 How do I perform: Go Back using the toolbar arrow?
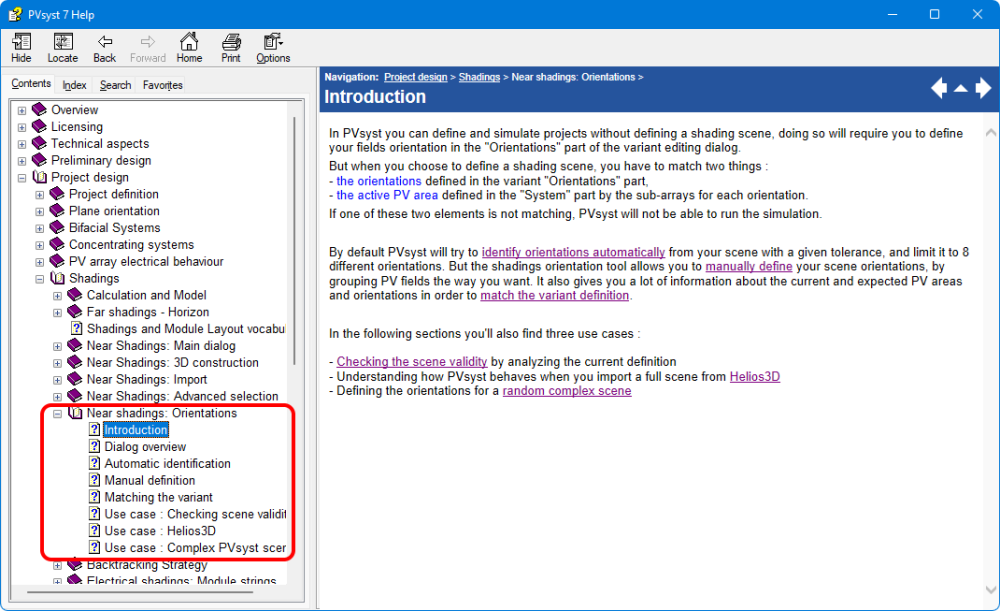104,47
